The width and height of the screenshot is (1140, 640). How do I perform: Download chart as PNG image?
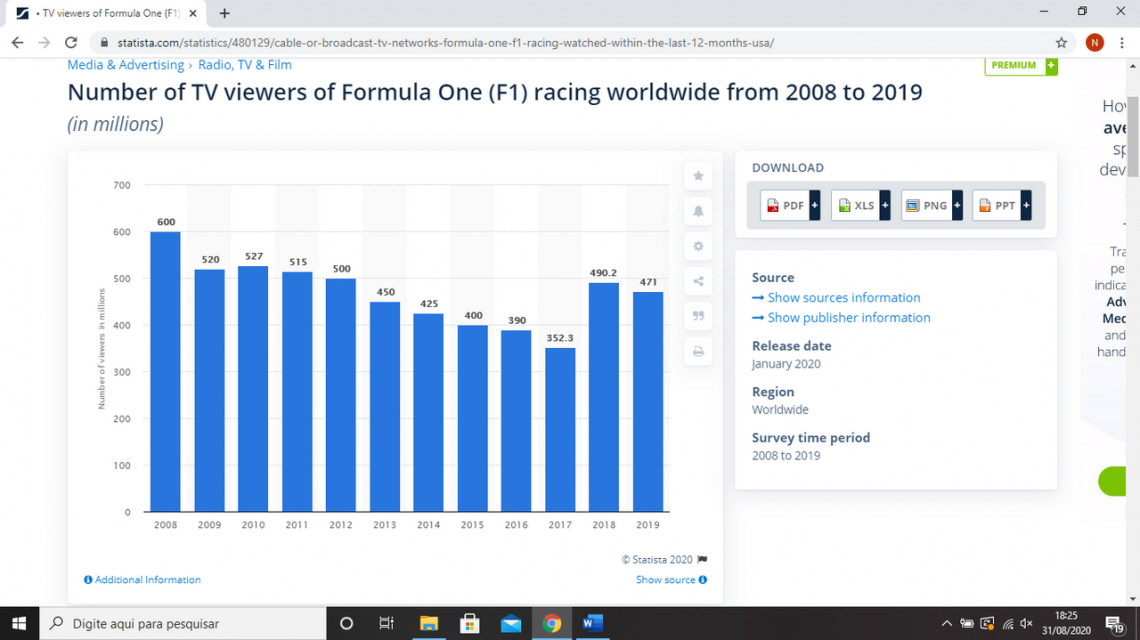point(931,205)
